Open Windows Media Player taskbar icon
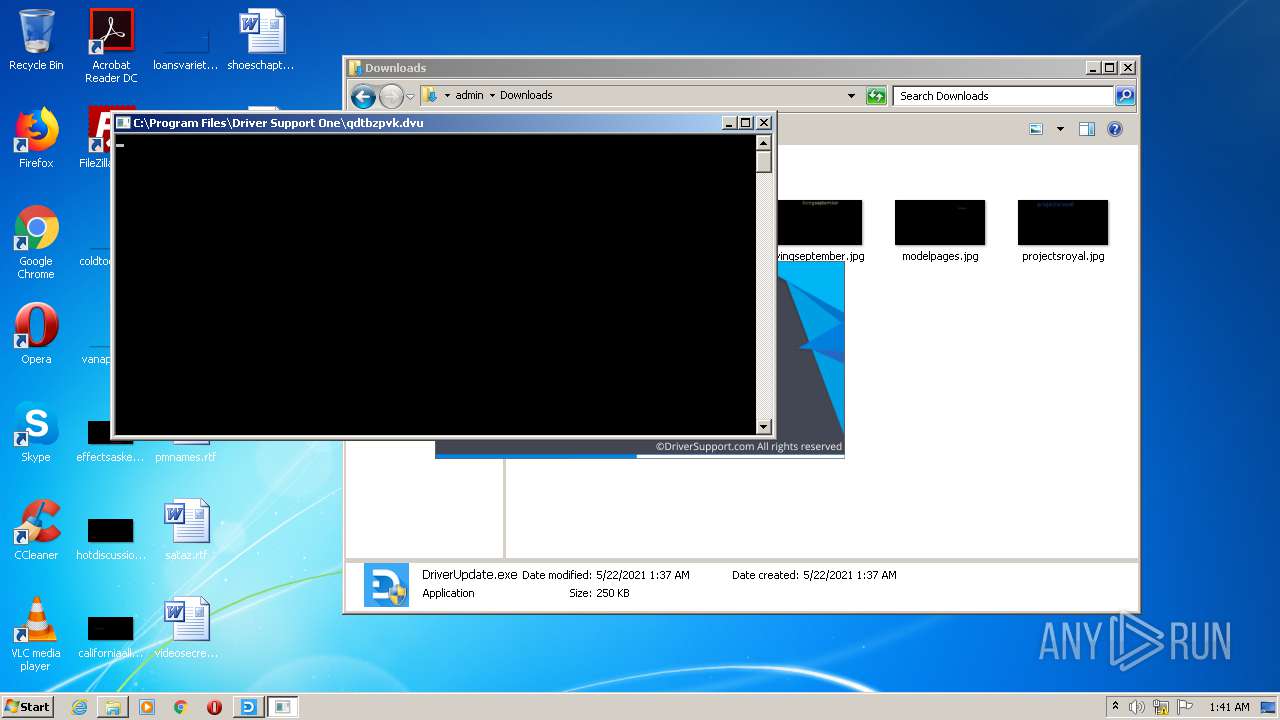 coord(147,707)
